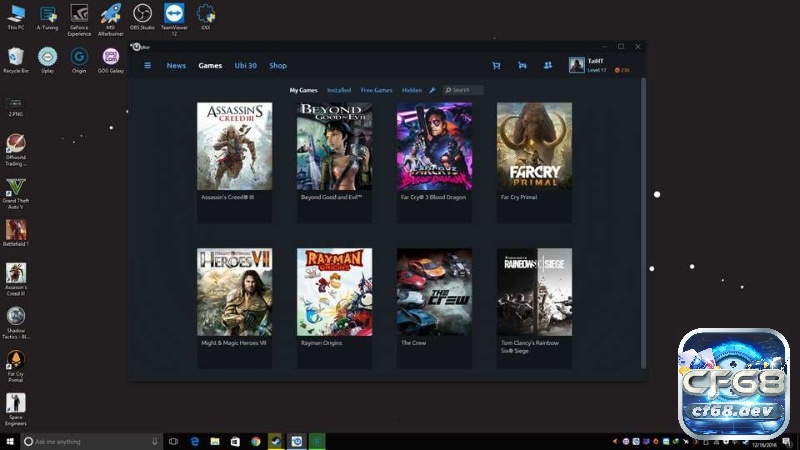Click the games view wrench settings icon
Screen dimensions: 800x450
pyautogui.click(x=432, y=90)
